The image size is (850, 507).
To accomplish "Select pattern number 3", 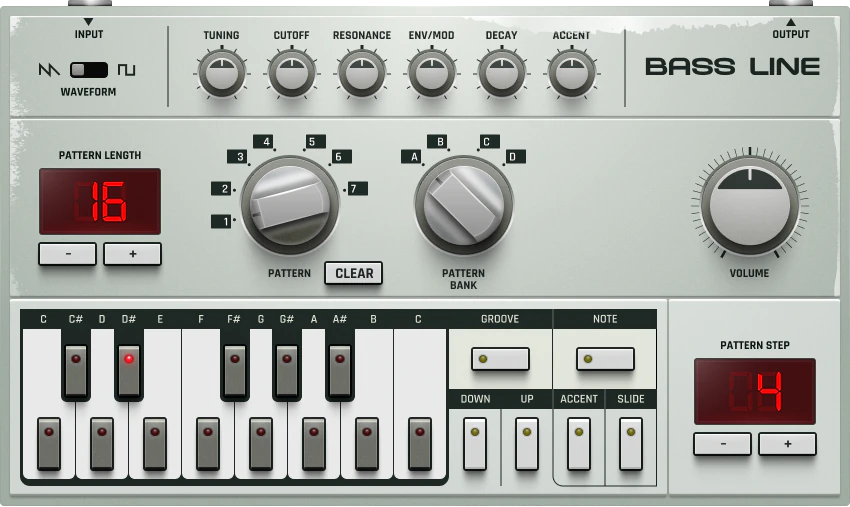I will click(237, 157).
